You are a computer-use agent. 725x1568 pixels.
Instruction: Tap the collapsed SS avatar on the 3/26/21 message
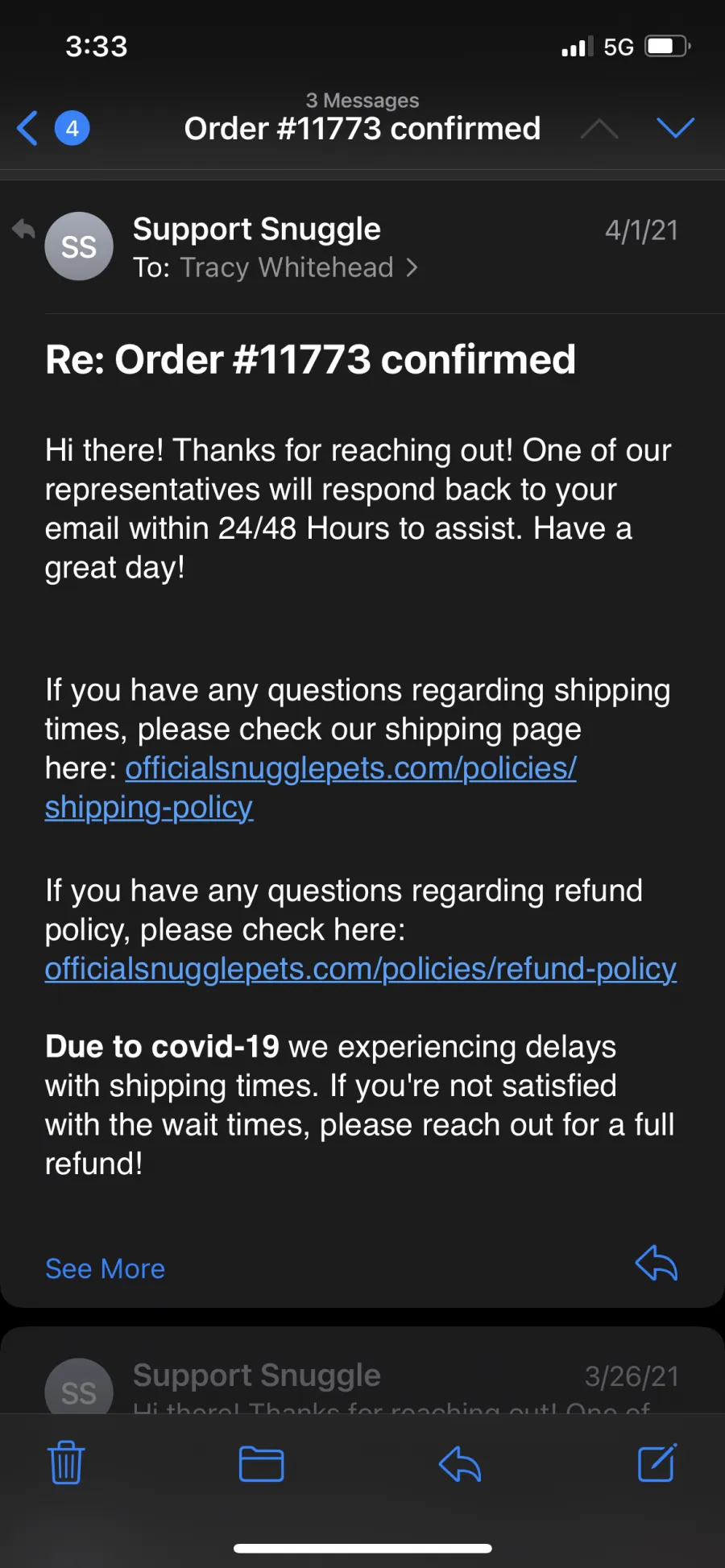click(x=79, y=1389)
